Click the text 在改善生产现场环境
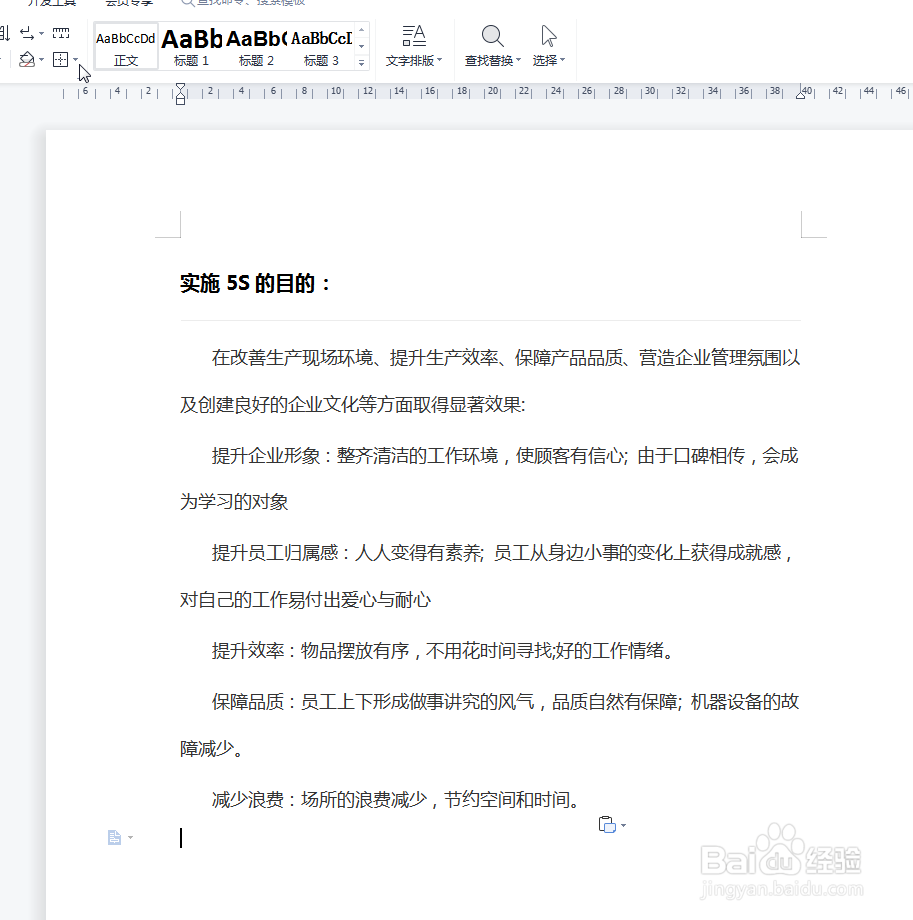The width and height of the screenshot is (913, 920). click(292, 358)
